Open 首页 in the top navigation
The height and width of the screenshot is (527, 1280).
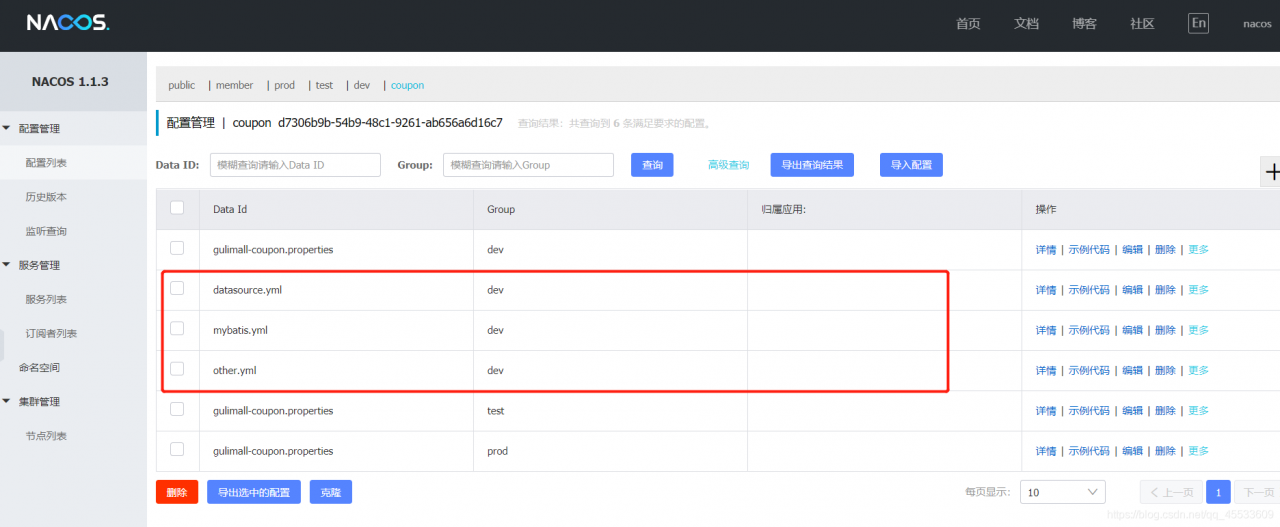(x=968, y=24)
